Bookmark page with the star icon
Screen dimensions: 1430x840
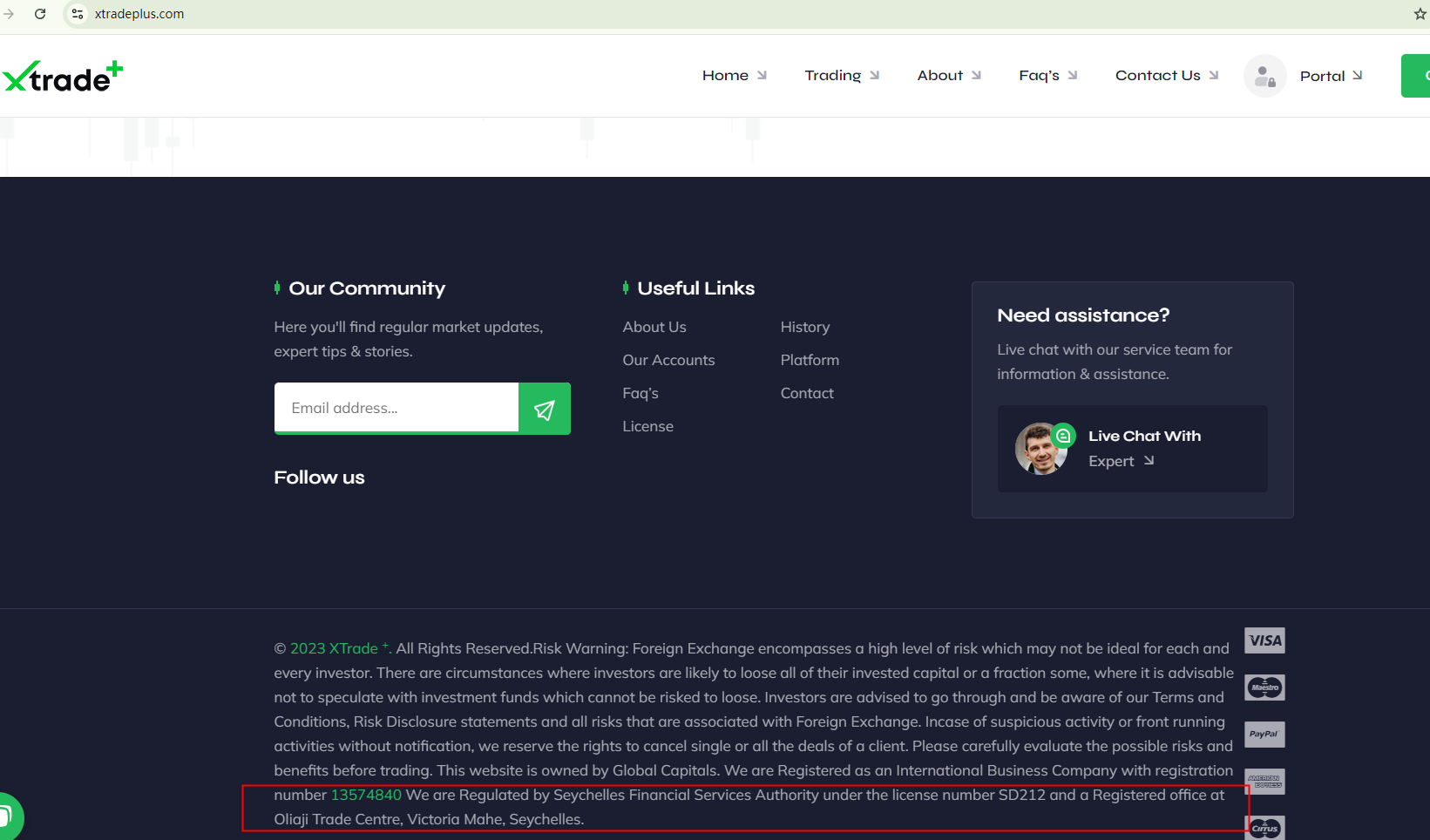click(x=1420, y=14)
